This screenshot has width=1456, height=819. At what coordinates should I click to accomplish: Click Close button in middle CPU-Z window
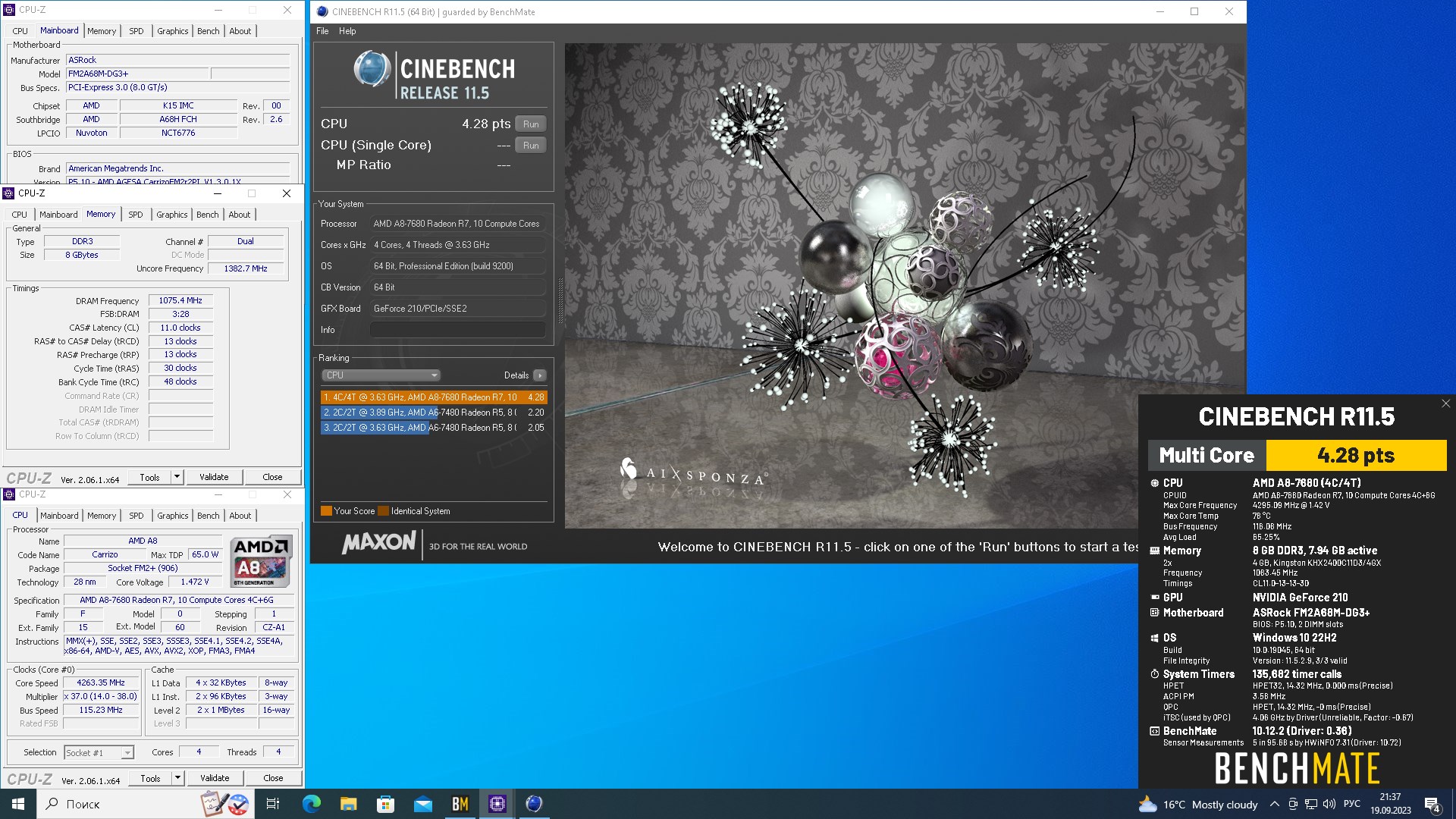click(x=272, y=477)
